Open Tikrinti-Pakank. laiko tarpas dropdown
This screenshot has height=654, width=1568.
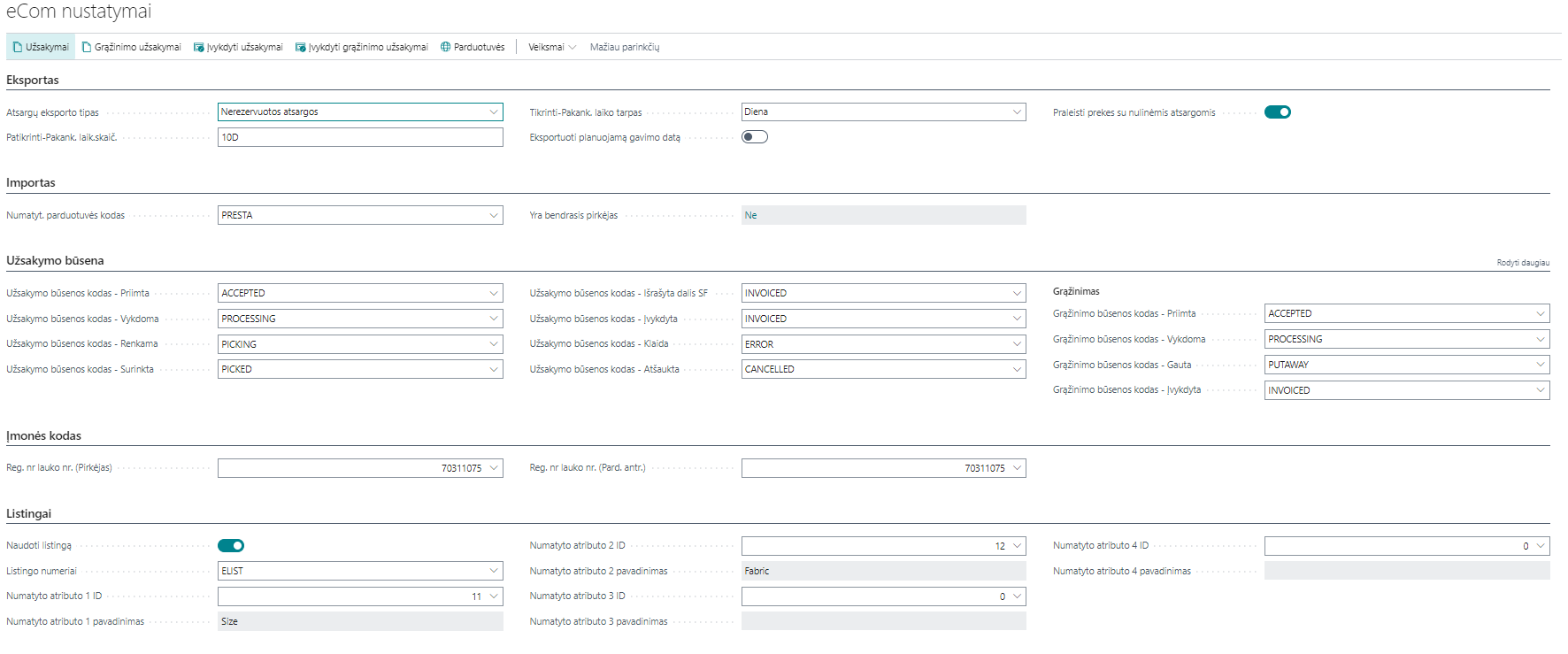click(x=1017, y=112)
